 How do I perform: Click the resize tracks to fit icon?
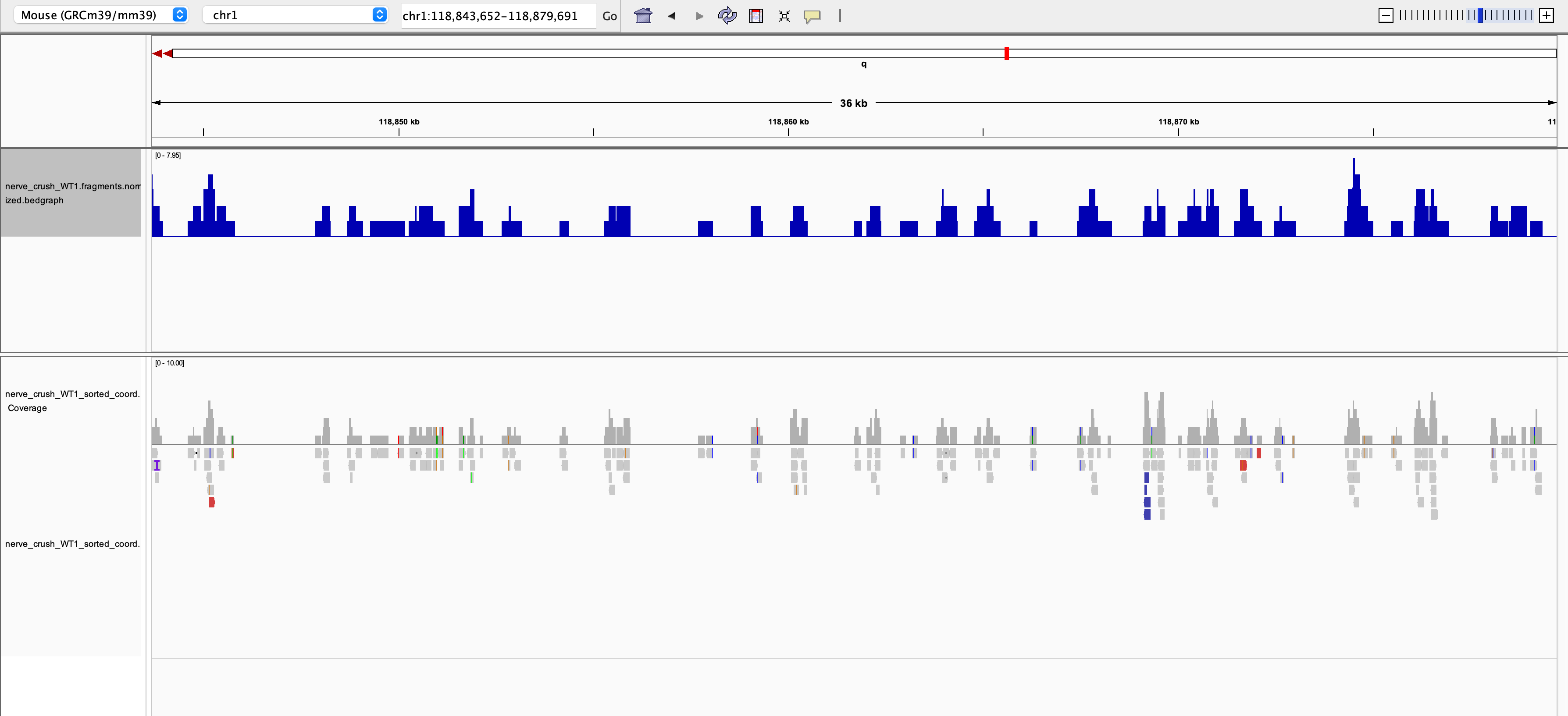click(x=784, y=16)
